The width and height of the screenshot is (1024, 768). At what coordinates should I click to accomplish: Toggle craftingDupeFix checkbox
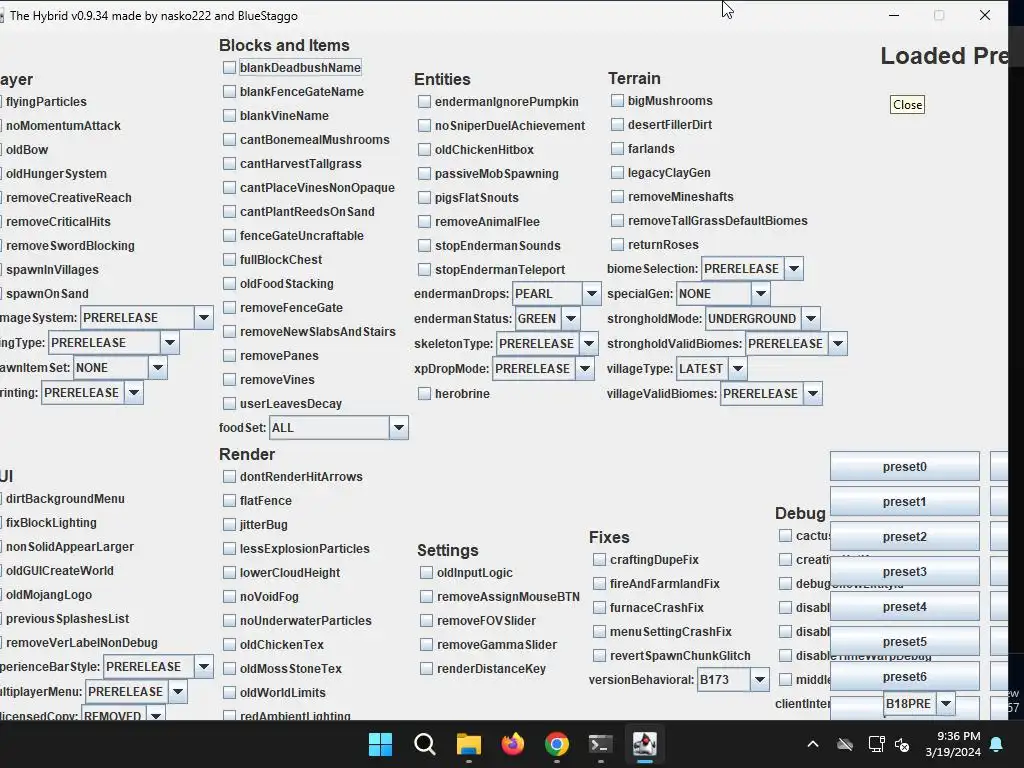coord(599,559)
